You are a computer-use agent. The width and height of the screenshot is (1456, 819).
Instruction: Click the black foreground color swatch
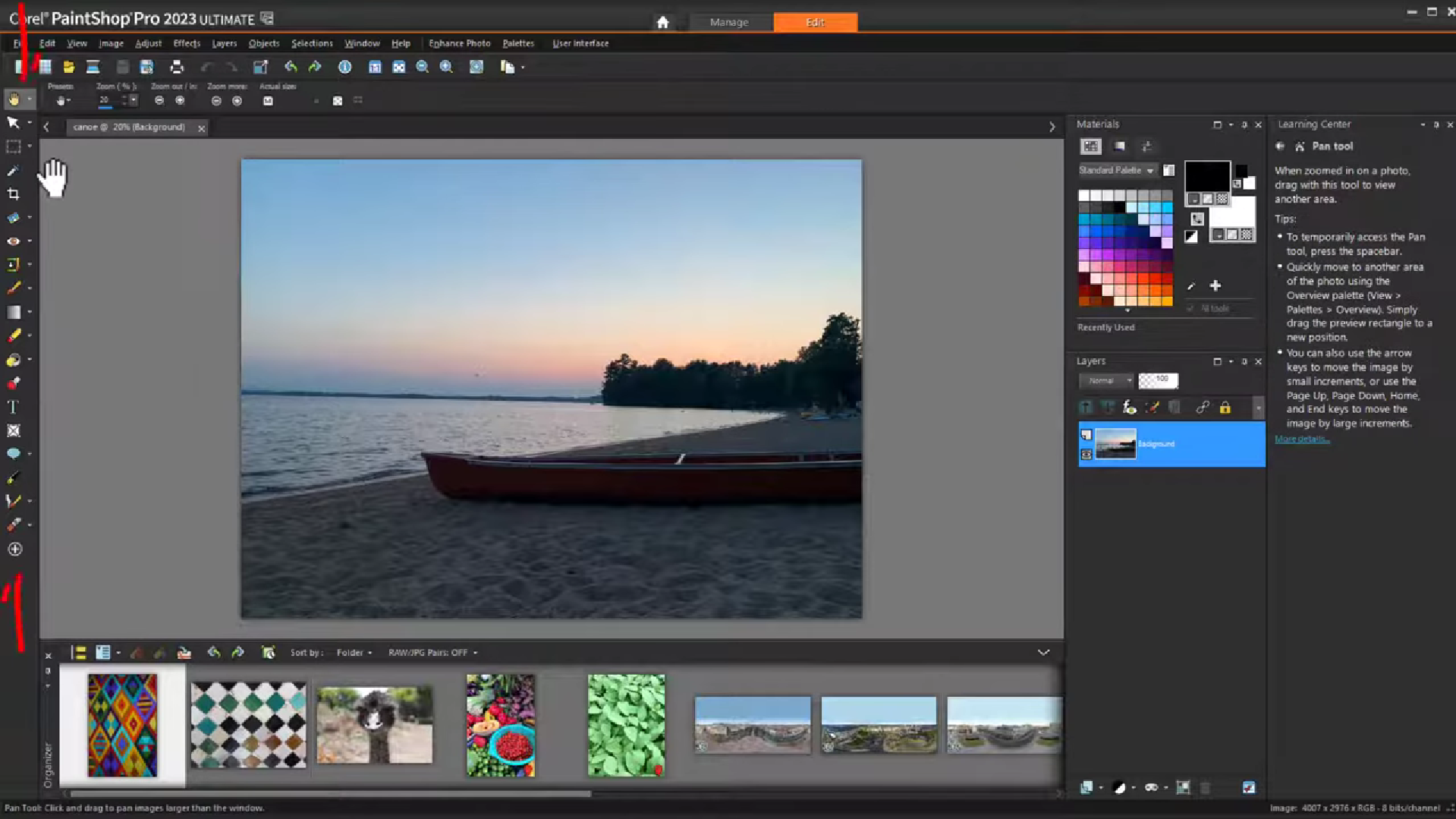coord(1207,176)
